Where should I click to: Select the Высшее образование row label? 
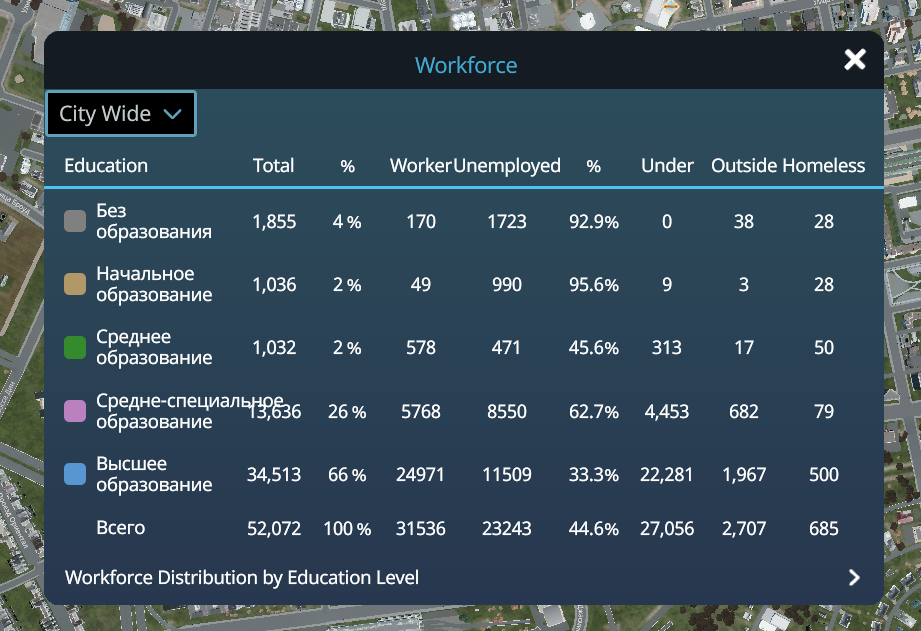154,474
